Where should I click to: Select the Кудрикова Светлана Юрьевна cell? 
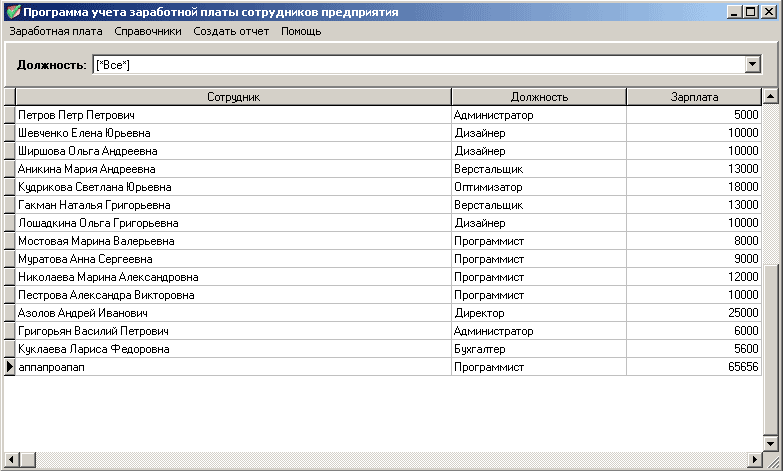(233, 187)
